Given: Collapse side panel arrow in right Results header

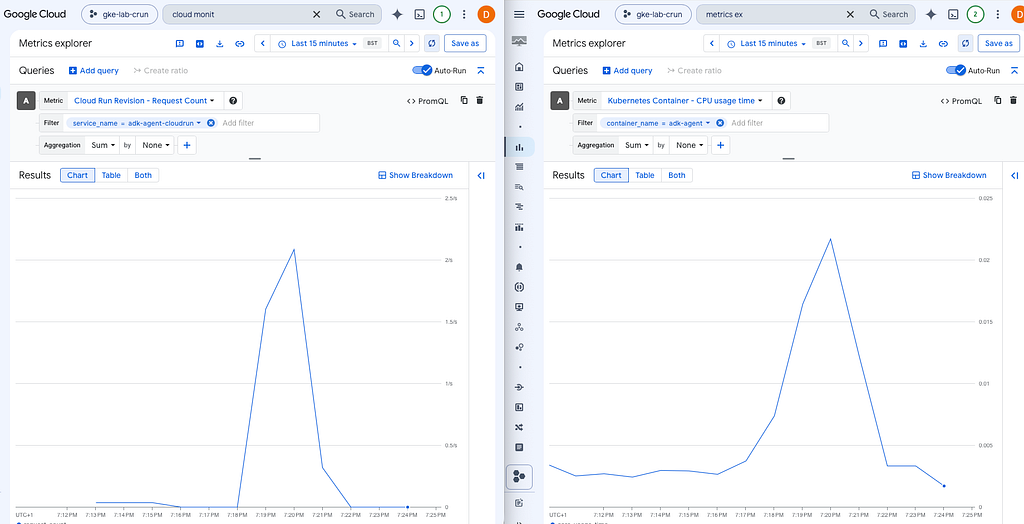Looking at the screenshot, I should (1015, 175).
